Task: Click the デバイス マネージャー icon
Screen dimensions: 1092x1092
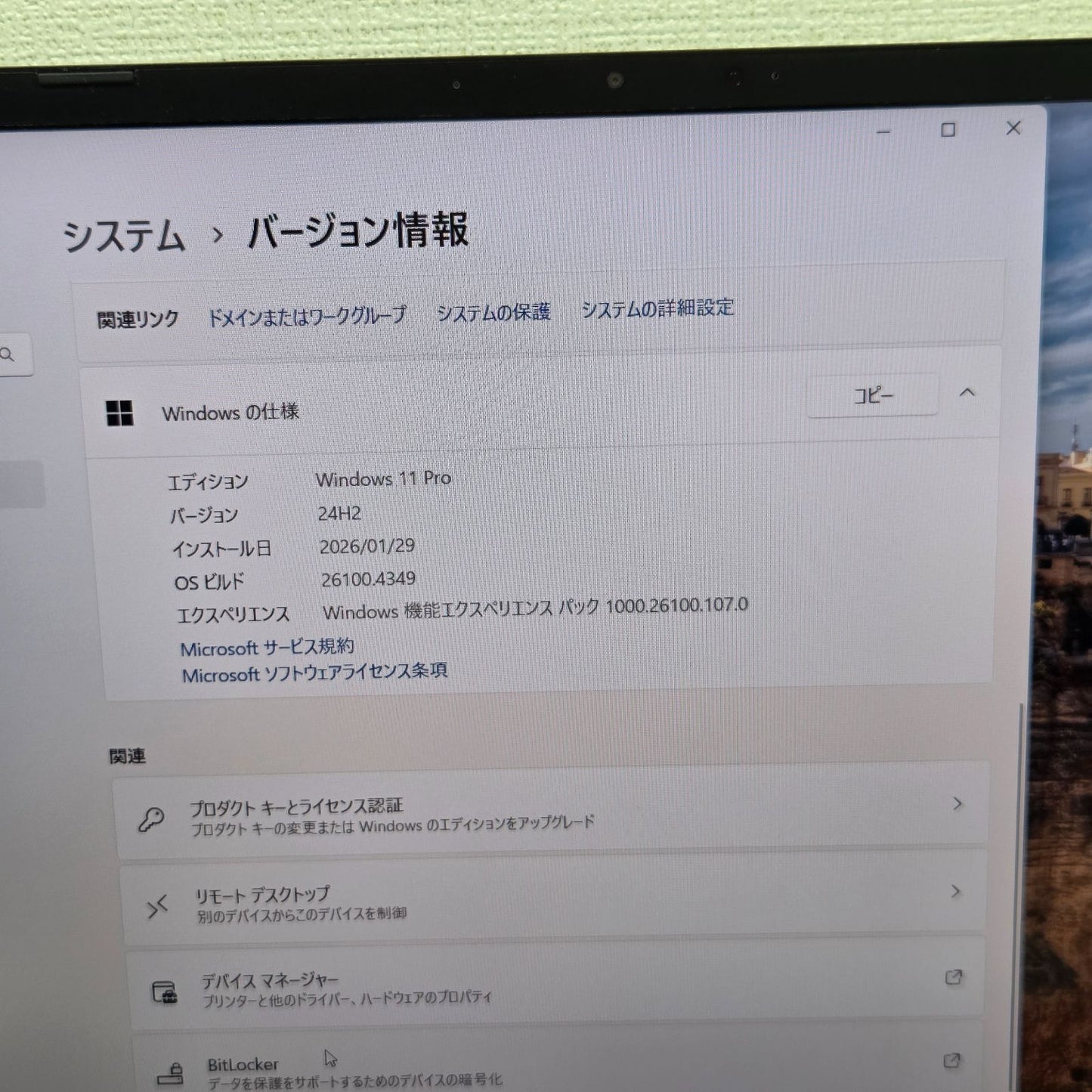Action: tap(165, 991)
